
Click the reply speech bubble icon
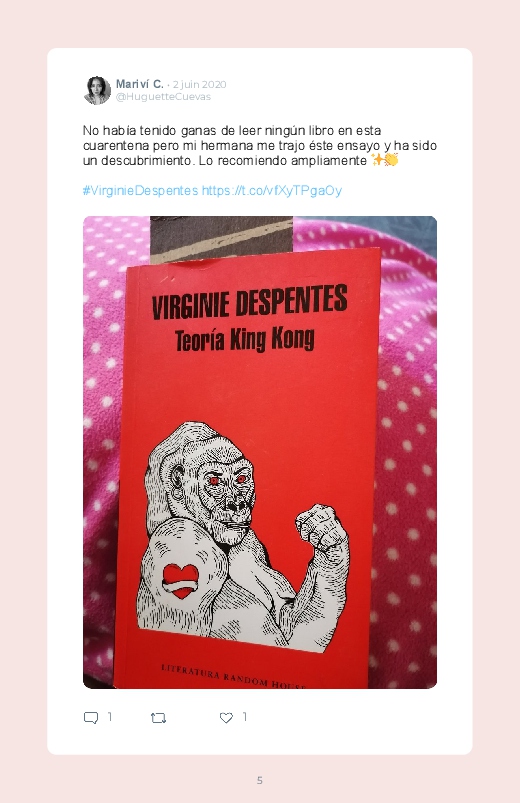click(91, 717)
